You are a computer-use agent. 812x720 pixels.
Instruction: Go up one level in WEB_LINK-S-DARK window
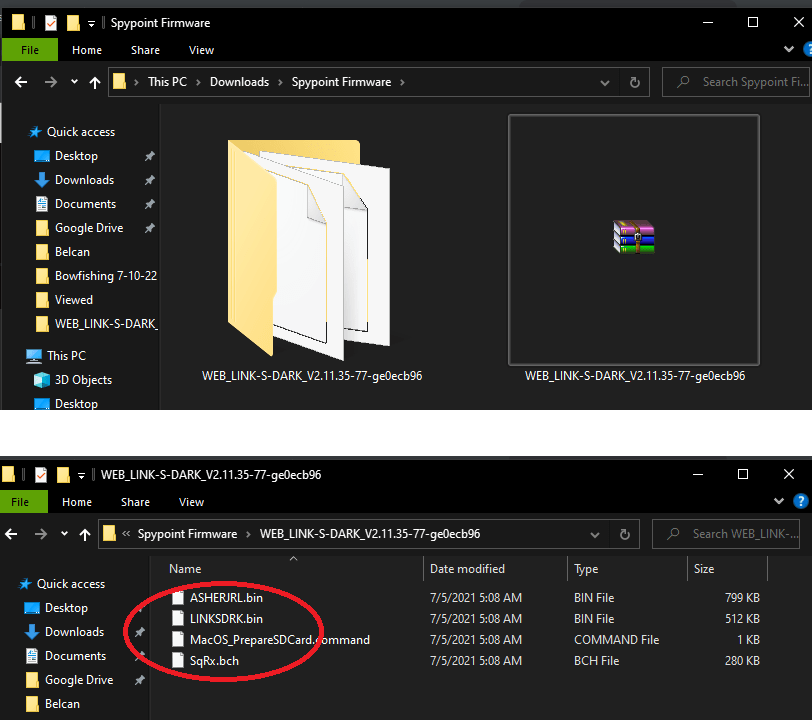85,535
